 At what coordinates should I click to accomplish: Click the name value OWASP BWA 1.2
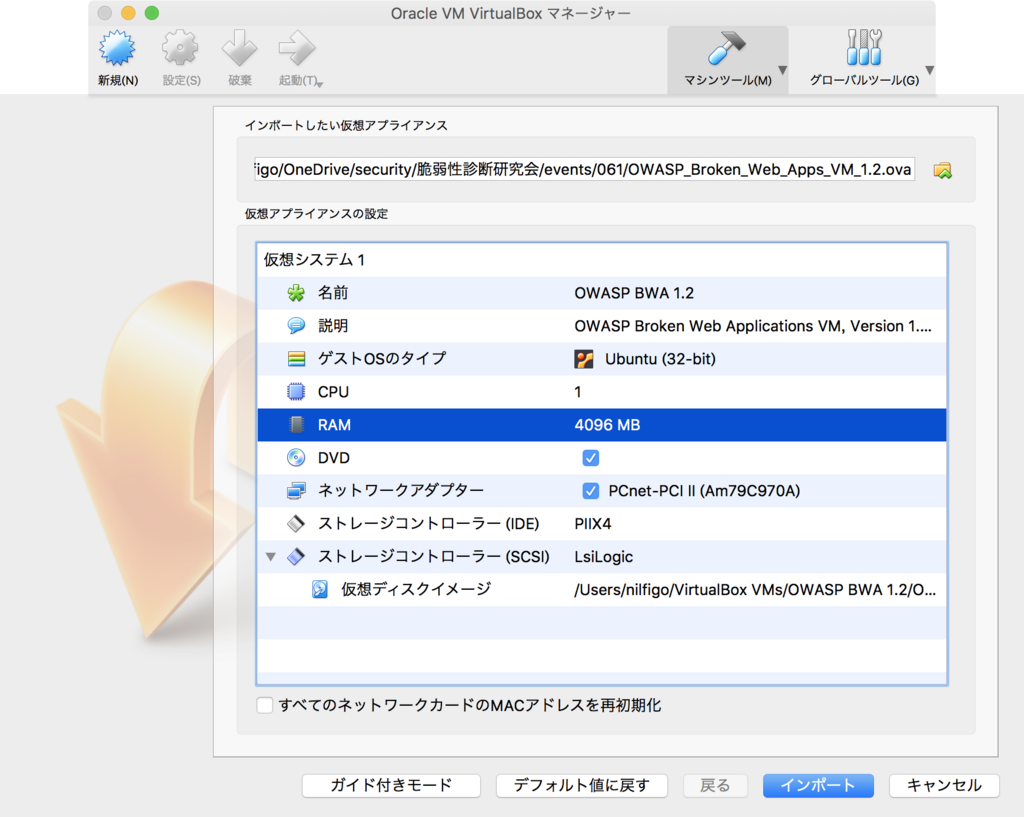[x=634, y=293]
